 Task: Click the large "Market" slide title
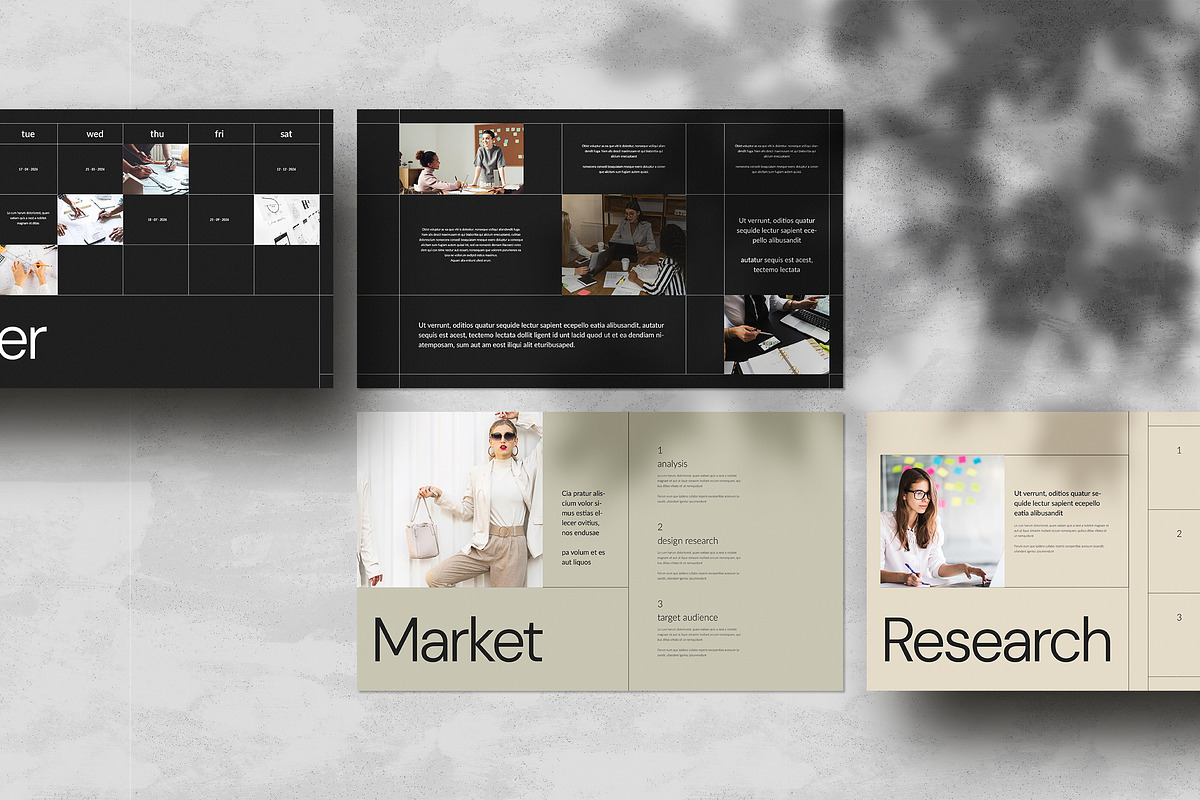point(457,641)
